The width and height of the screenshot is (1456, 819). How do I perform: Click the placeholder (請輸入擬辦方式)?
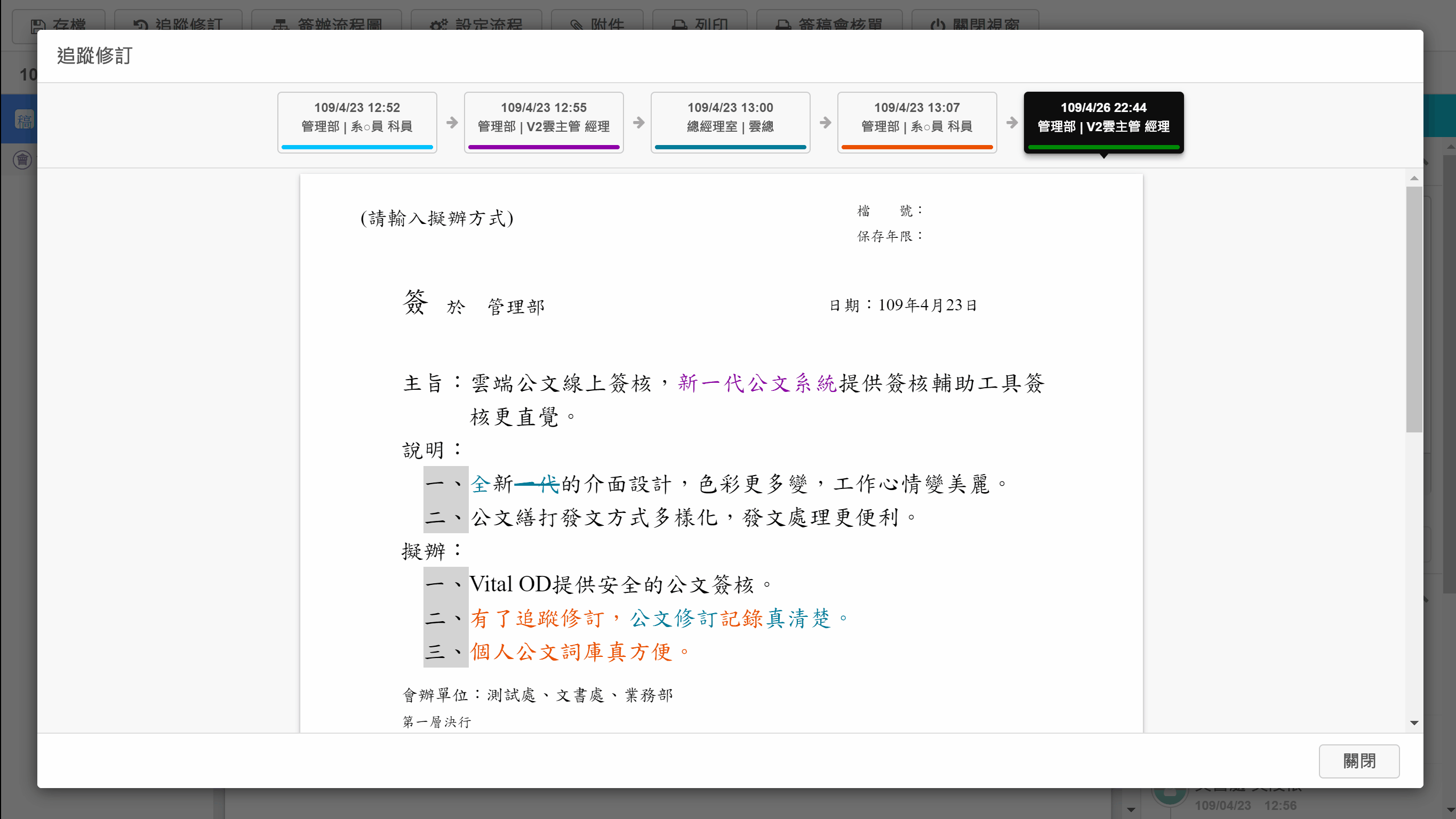tap(437, 218)
